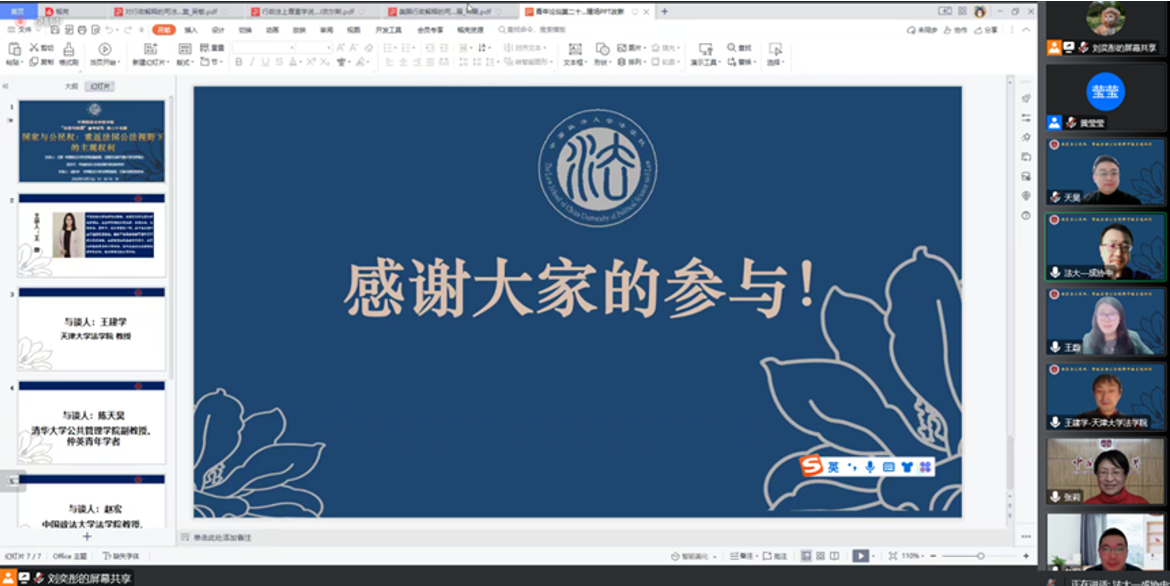This screenshot has width=1170, height=586.
Task: Click the Find (查找) magnifier icon
Action: pos(732,48)
